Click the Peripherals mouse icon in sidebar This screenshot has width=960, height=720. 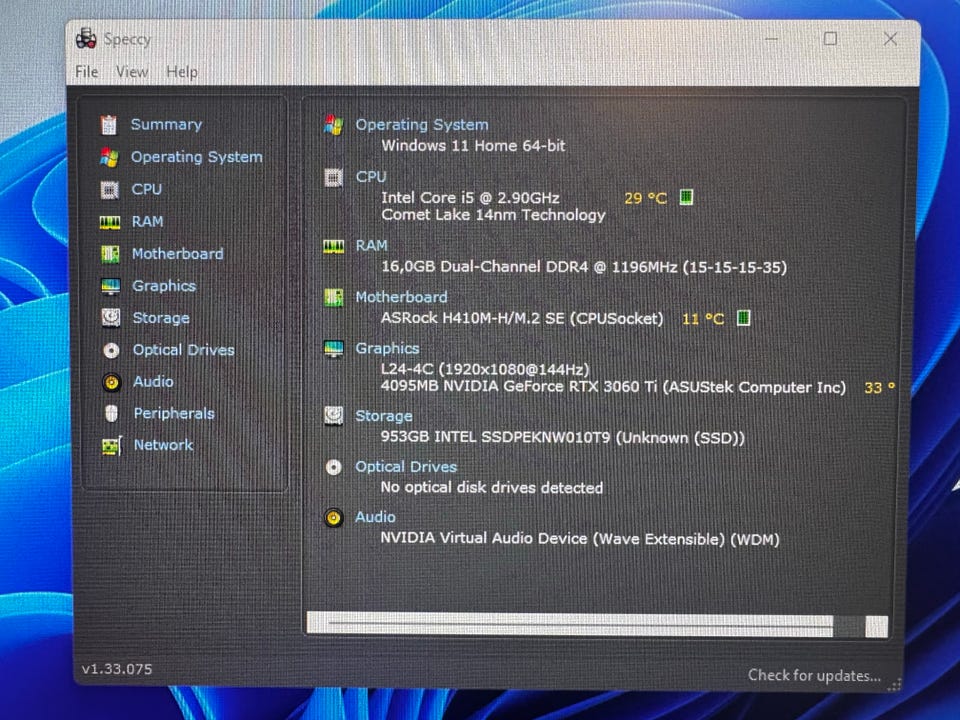[111, 414]
